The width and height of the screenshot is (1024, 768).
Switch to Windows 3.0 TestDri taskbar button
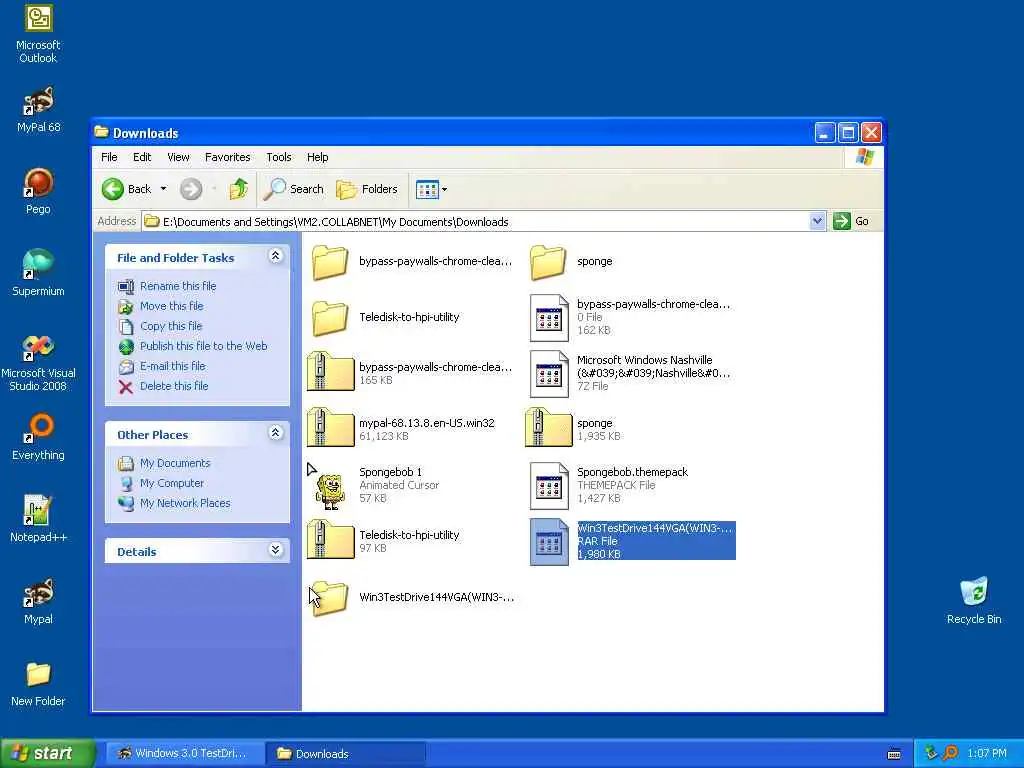(x=184, y=754)
